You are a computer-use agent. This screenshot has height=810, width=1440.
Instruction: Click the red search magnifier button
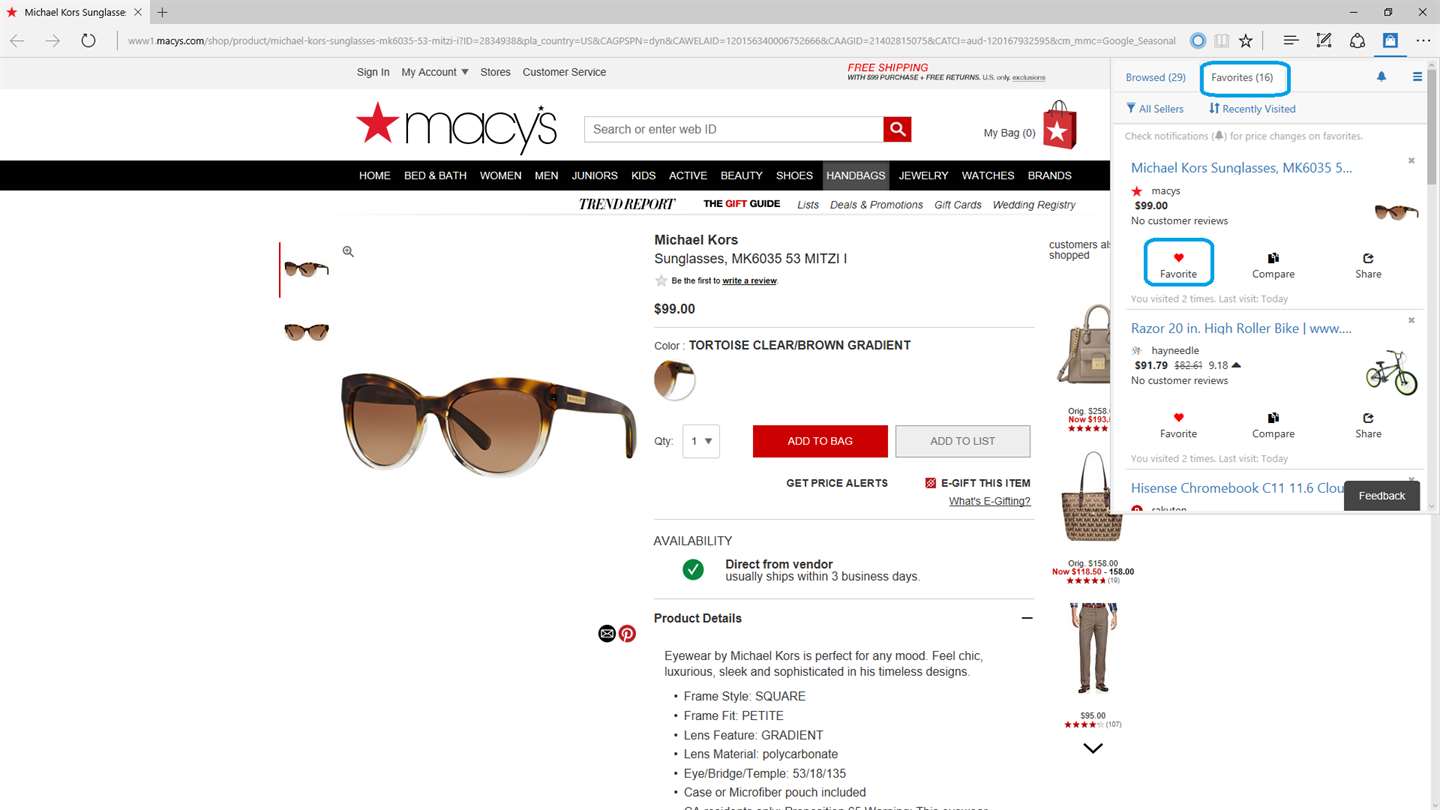(897, 129)
